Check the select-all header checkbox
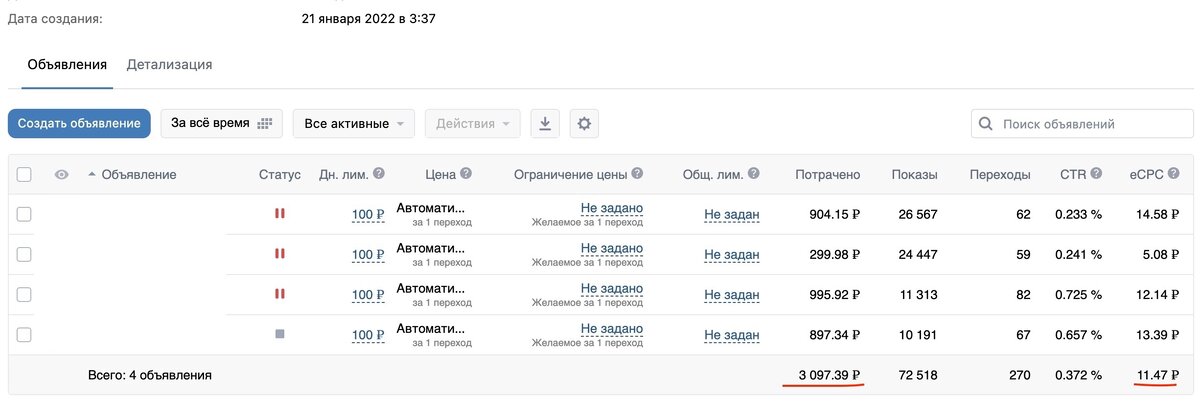The width and height of the screenshot is (1200, 401). pos(24,175)
